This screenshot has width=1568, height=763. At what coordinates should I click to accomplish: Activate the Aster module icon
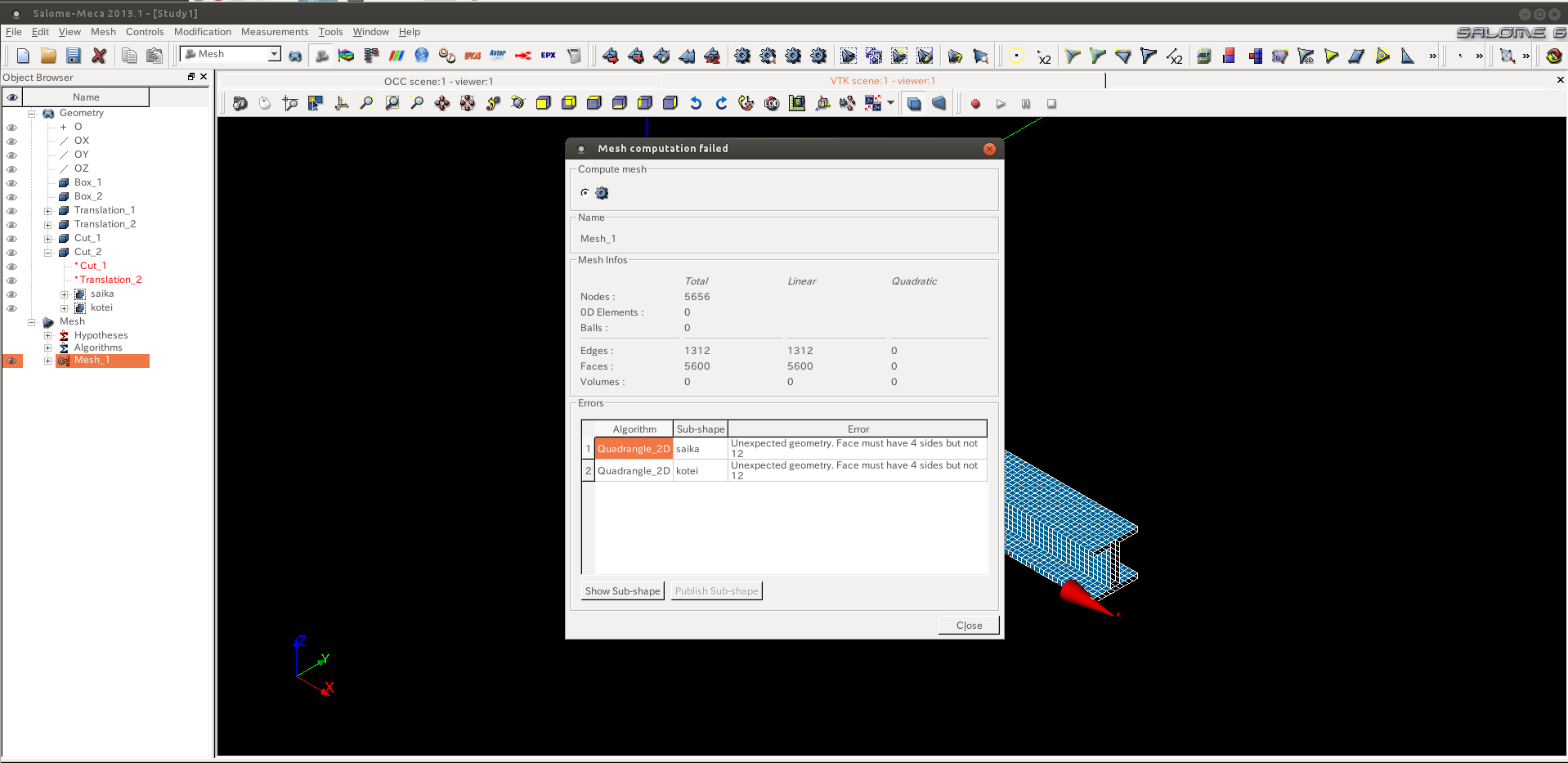pos(498,56)
